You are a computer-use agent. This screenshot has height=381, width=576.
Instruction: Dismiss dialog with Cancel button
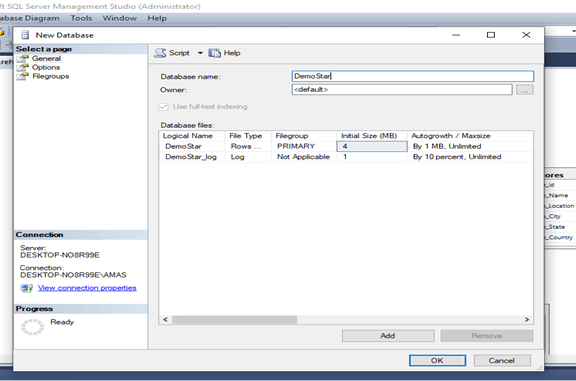click(x=502, y=360)
